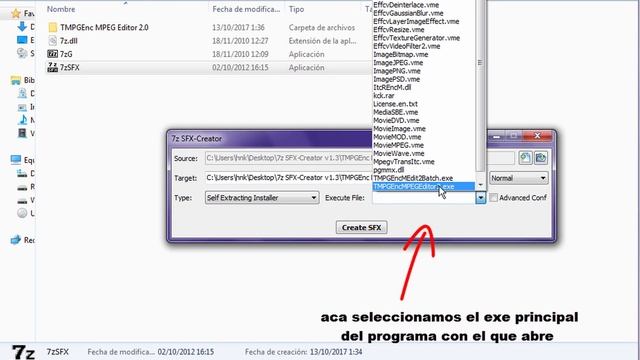This screenshot has width=640, height=360.
Task: Click the large 7z icon in details pane
Action: [x=23, y=352]
